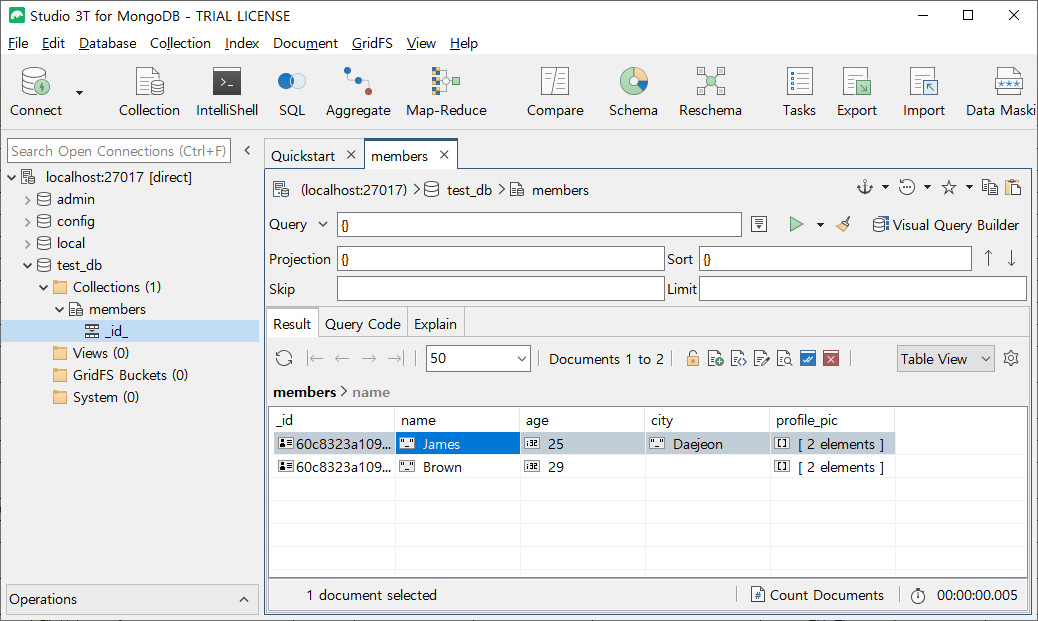The width and height of the screenshot is (1038, 621).
Task: Click the Skip input field
Action: point(500,289)
